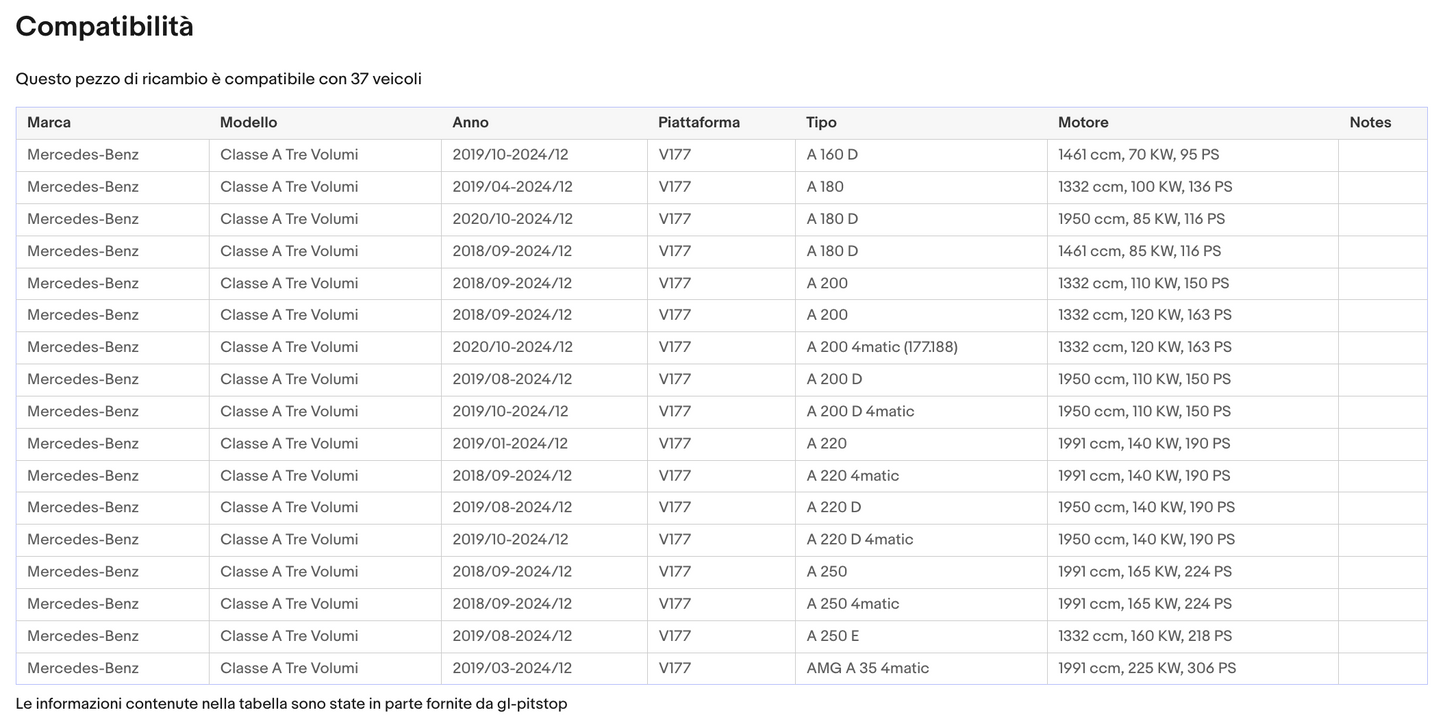This screenshot has height=719, width=1445.
Task: Select the A 160 D type cell
Action: (832, 155)
